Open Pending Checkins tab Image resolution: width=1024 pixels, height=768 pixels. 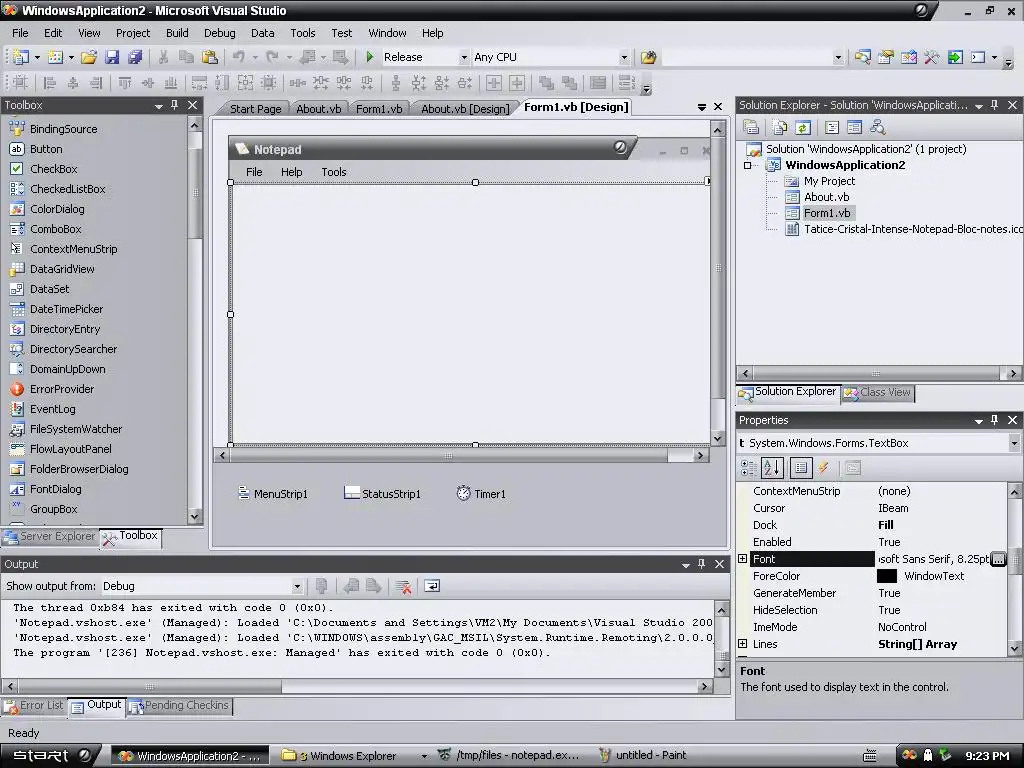[180, 706]
